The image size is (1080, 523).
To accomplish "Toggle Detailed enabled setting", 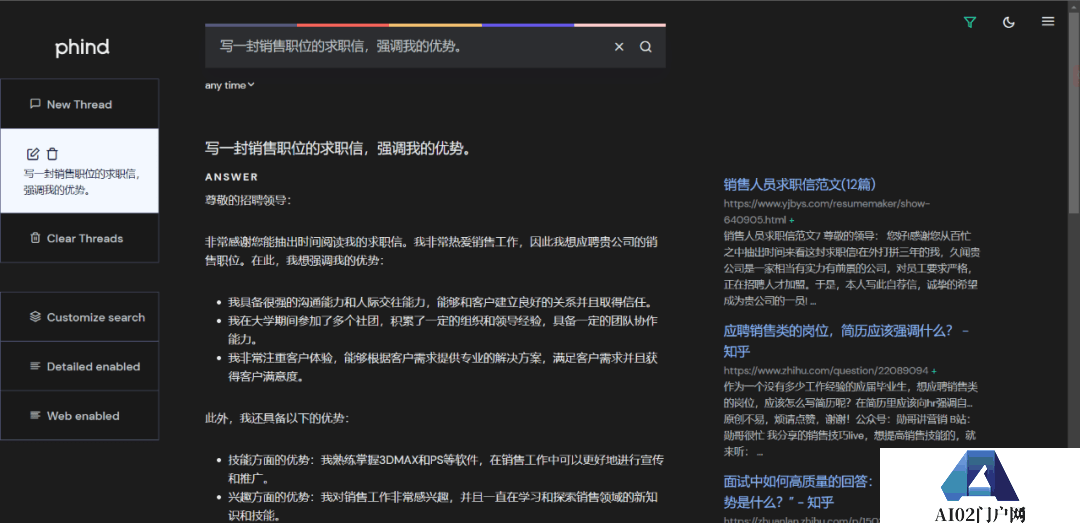I will click(80, 367).
